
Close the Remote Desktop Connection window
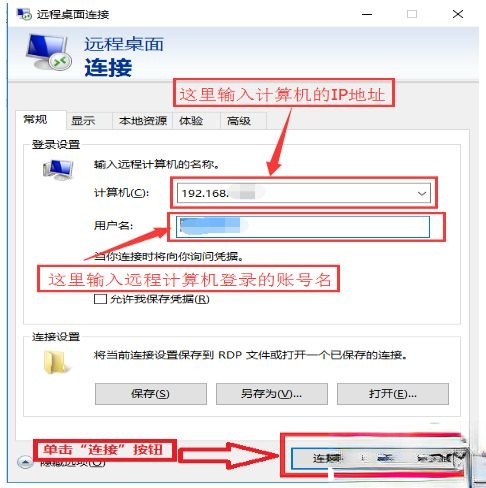pyautogui.click(x=458, y=14)
